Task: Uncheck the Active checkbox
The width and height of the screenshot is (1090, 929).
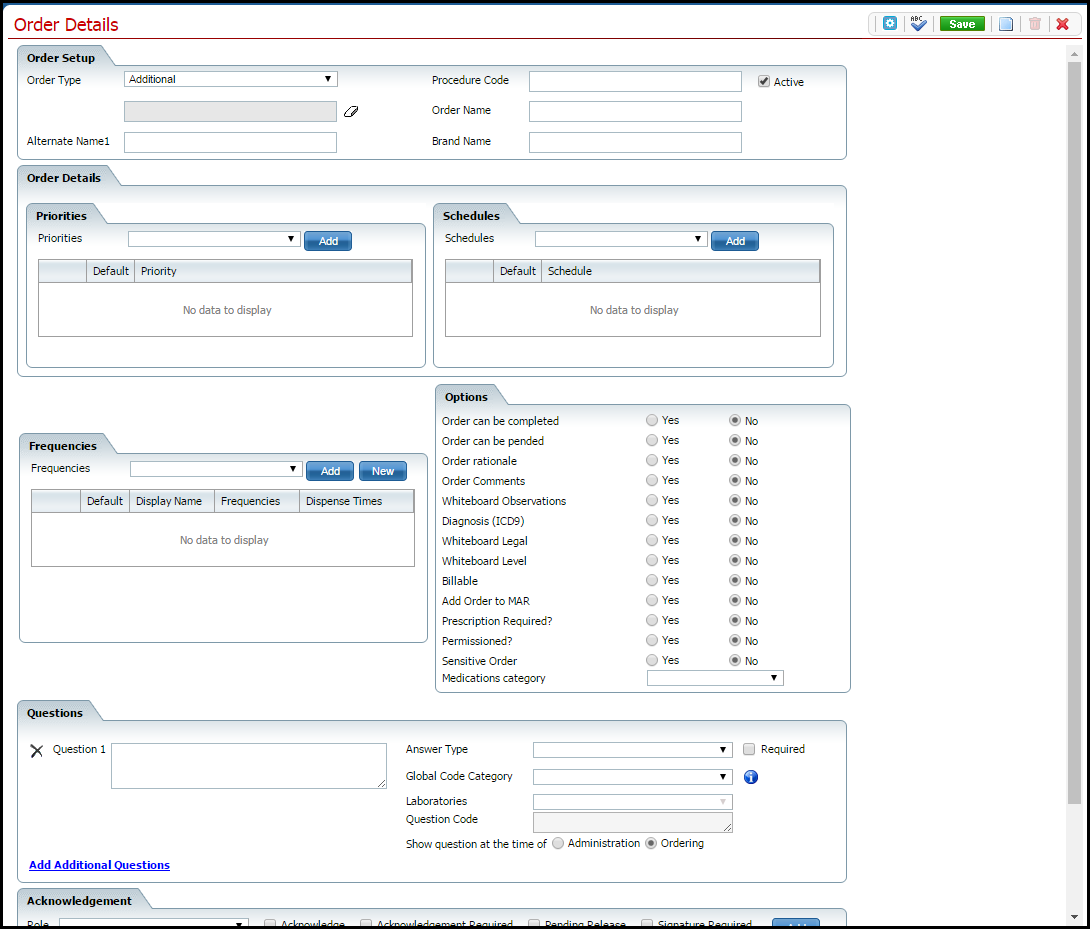Action: tap(764, 81)
